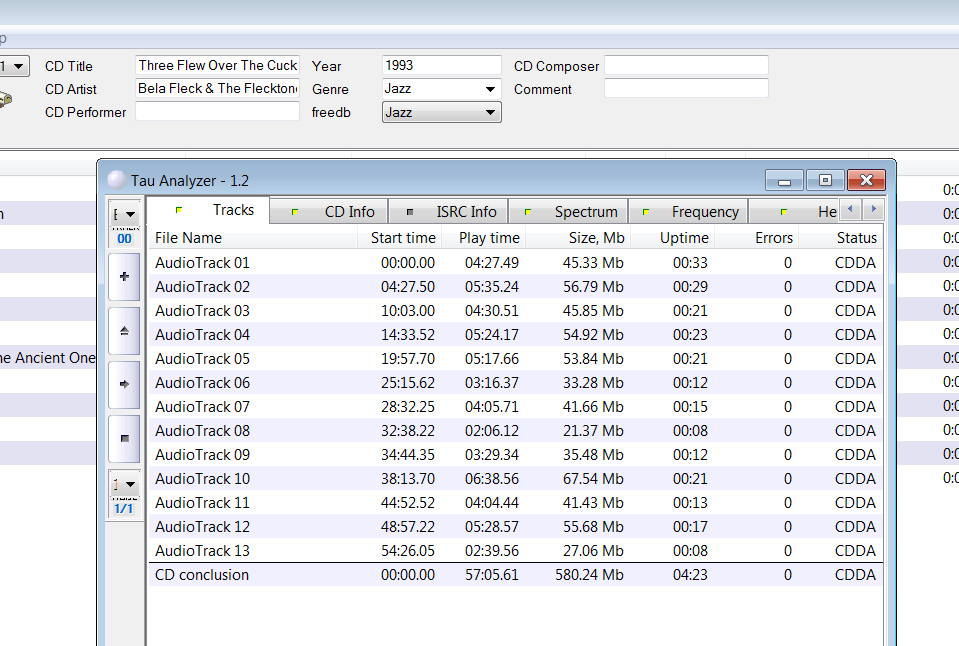Viewport: 959px width, 646px height.
Task: Expand the Genre dropdown list
Action: [490, 89]
